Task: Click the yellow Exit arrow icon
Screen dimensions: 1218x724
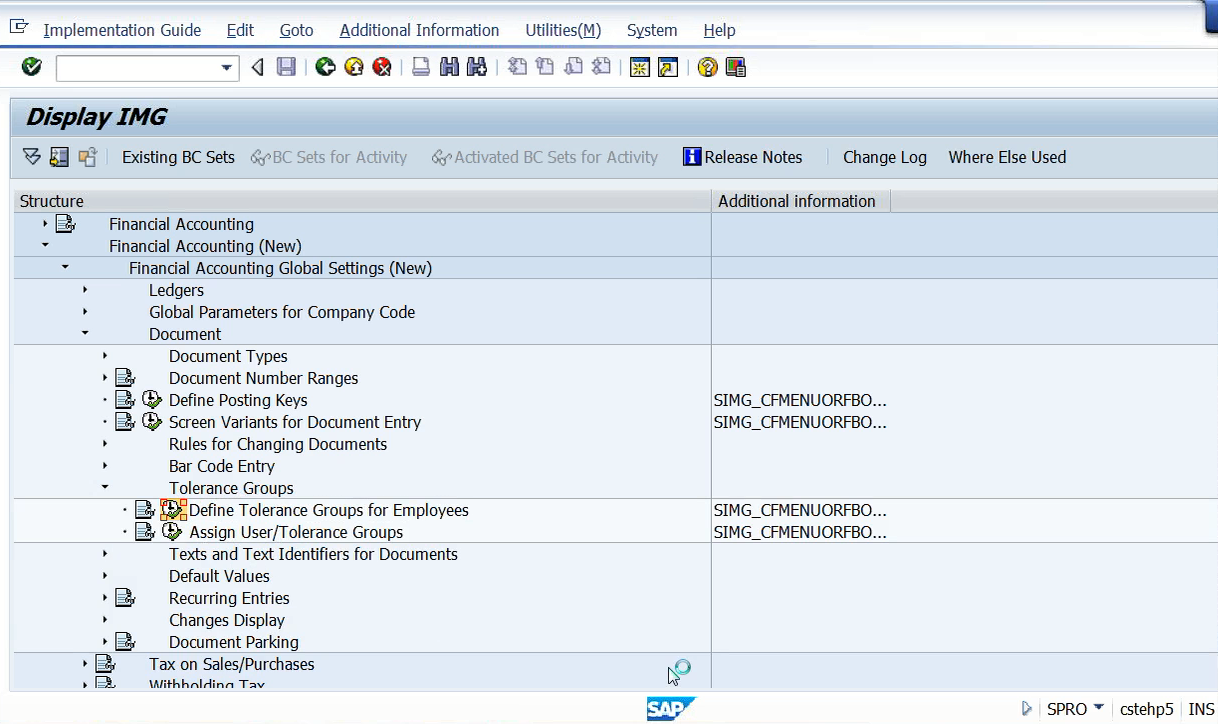Action: point(353,67)
